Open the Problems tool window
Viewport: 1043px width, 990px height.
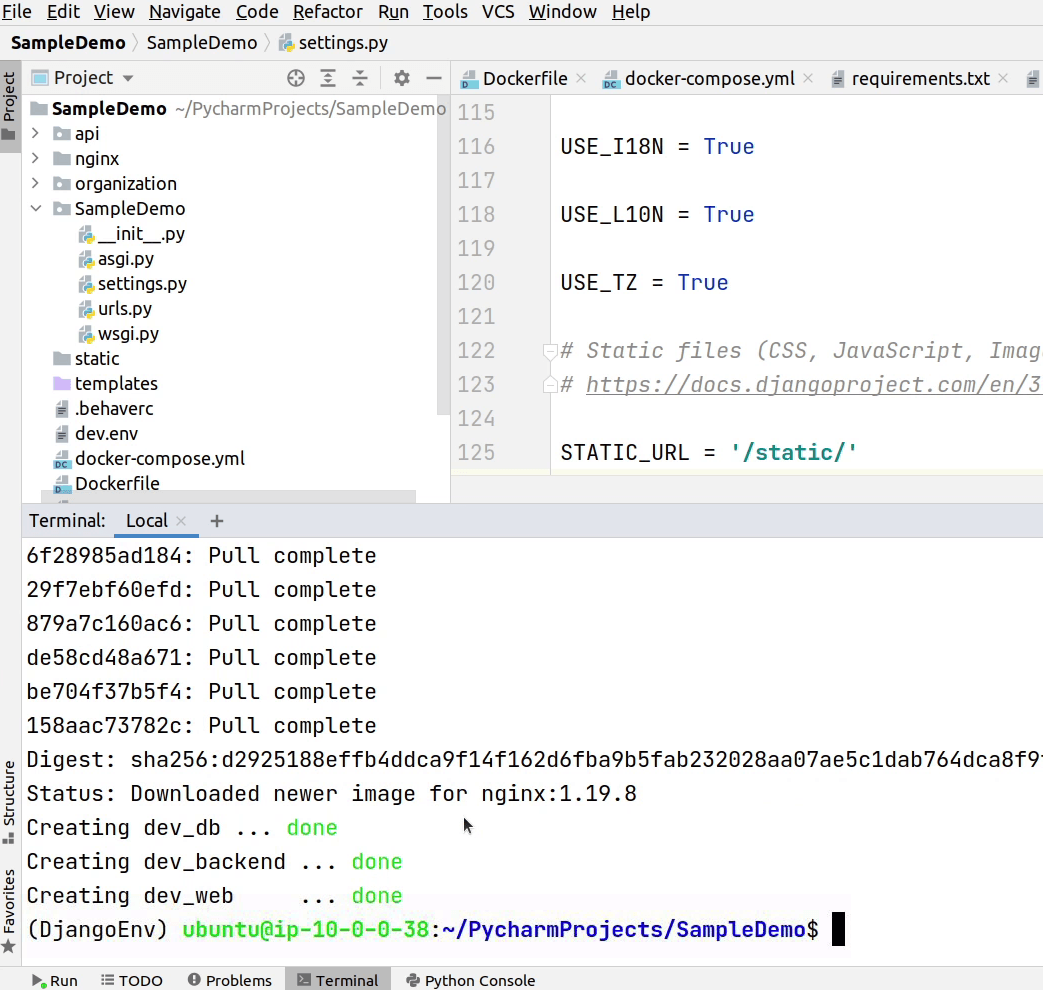tap(229, 980)
